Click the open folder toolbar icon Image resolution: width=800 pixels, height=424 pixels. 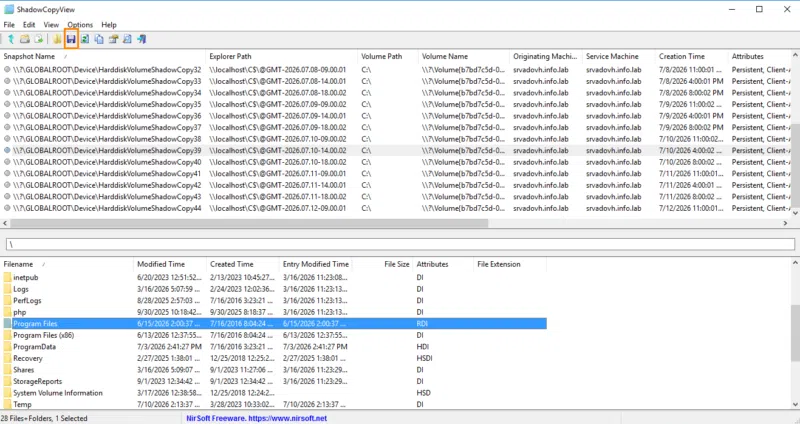pos(24,39)
